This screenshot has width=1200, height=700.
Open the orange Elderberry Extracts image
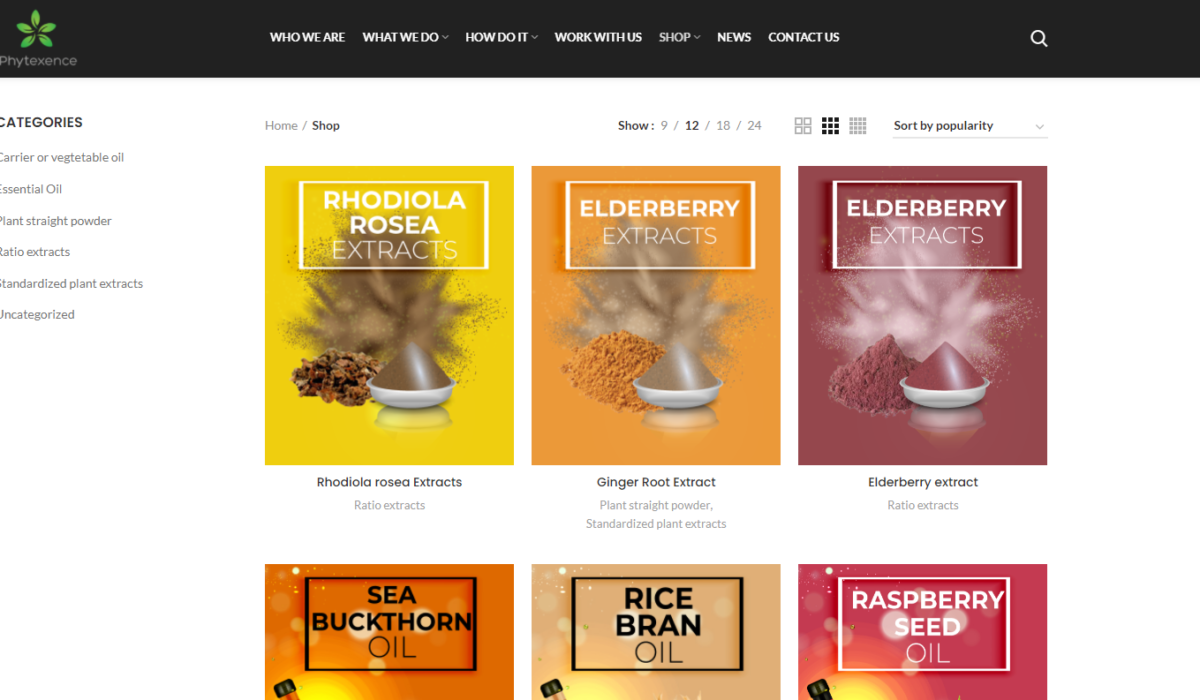coord(656,315)
